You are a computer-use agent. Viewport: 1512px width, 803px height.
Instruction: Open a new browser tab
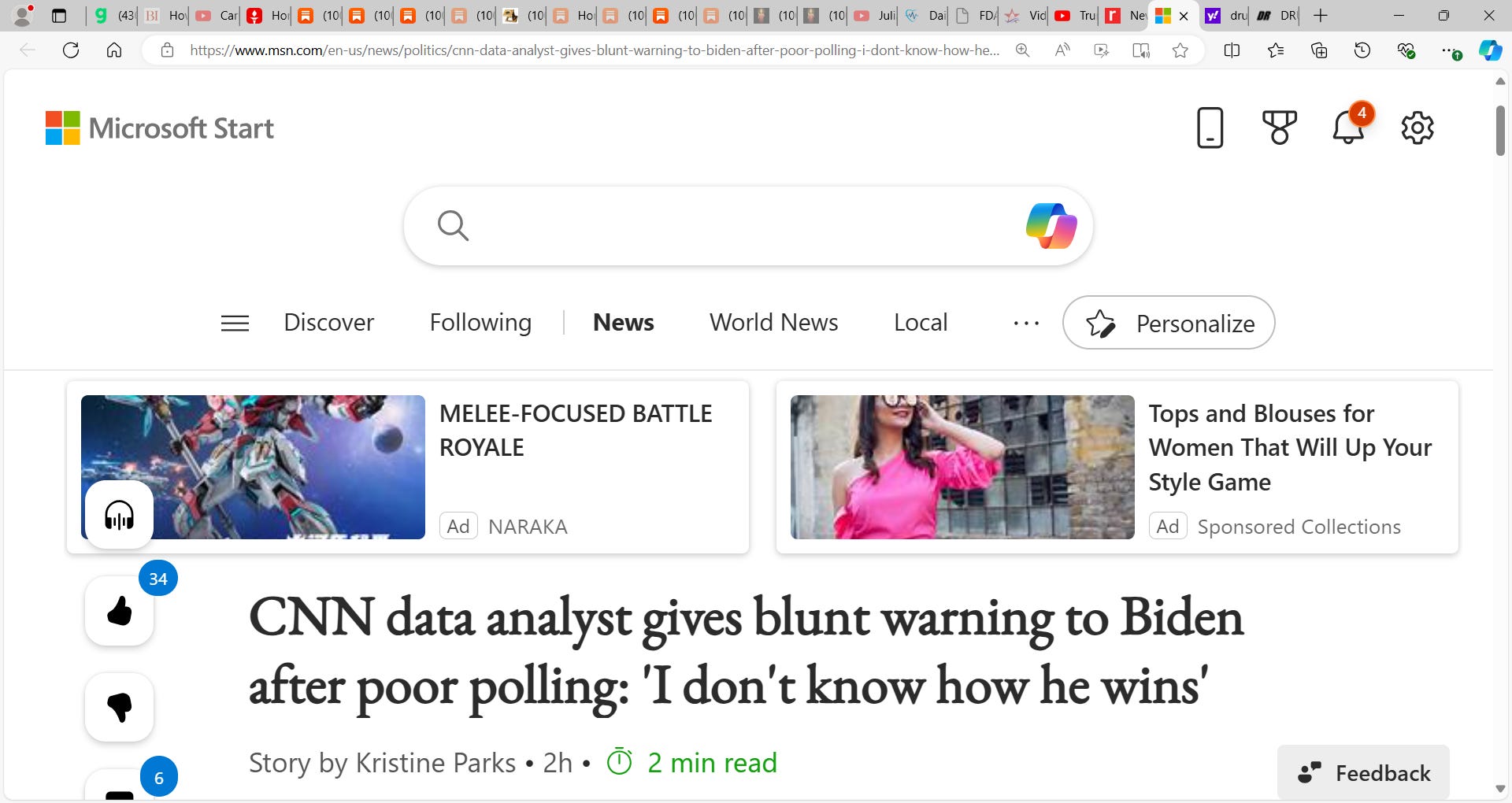tap(1321, 15)
